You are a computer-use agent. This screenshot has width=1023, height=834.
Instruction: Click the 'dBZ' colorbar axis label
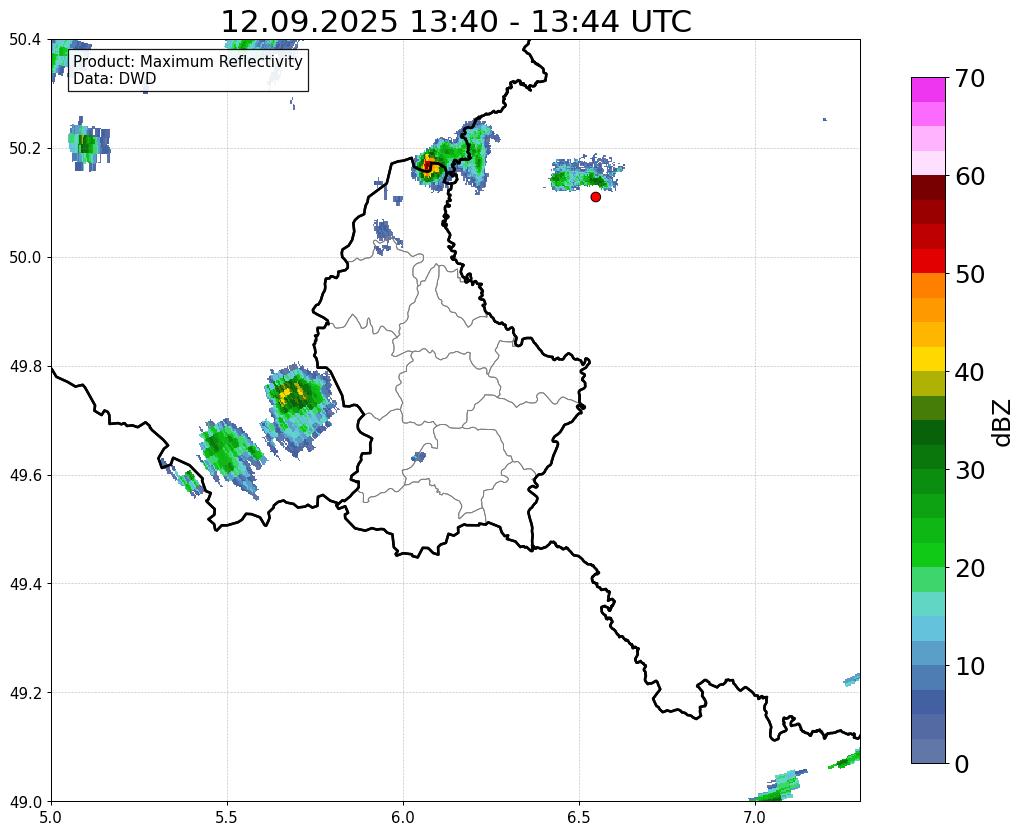(x=1003, y=423)
